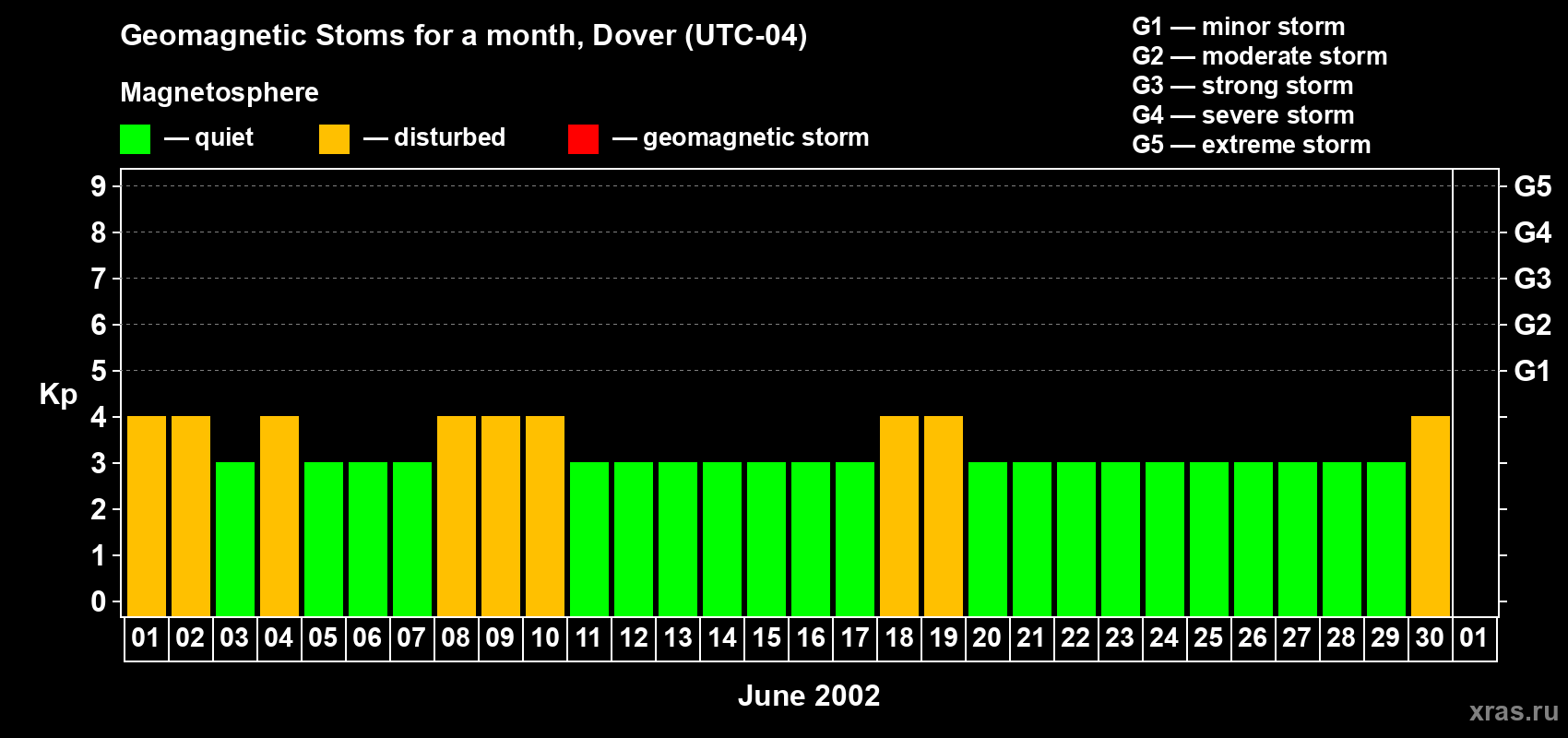Click the right-axis "G5" level label
1568x738 pixels.
tap(1533, 186)
